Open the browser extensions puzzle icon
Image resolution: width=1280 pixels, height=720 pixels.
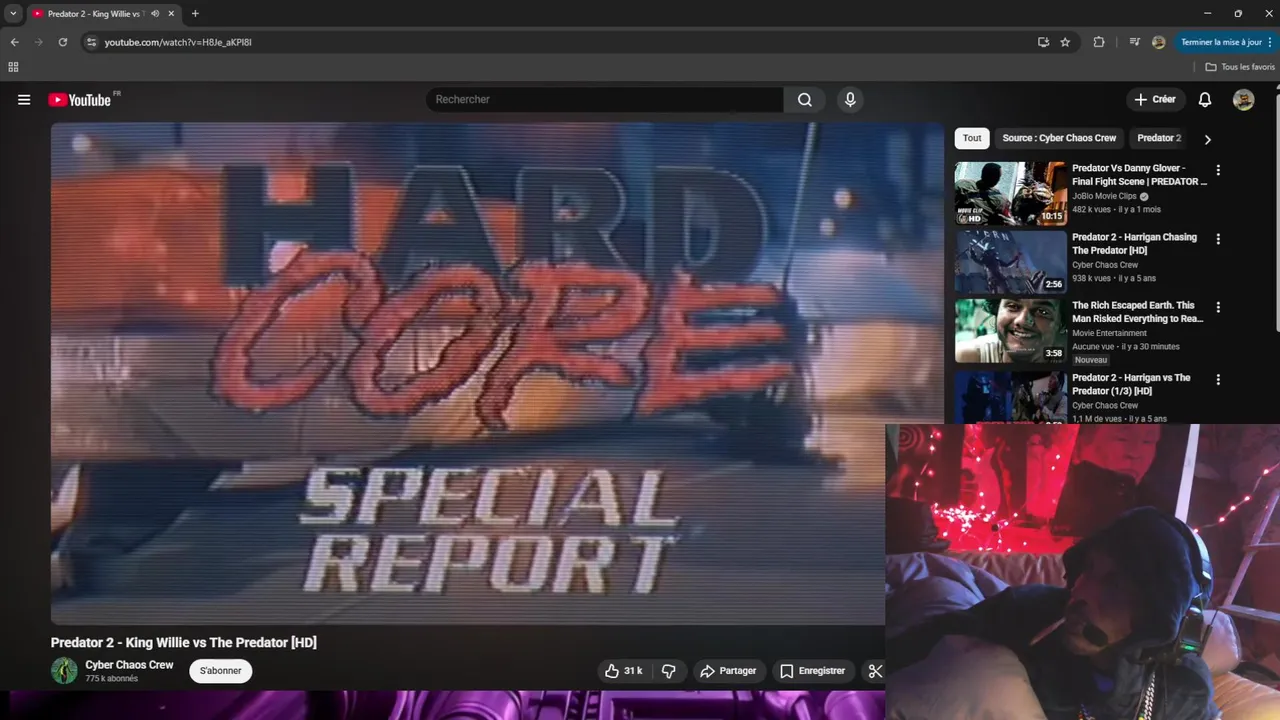pyautogui.click(x=1099, y=42)
